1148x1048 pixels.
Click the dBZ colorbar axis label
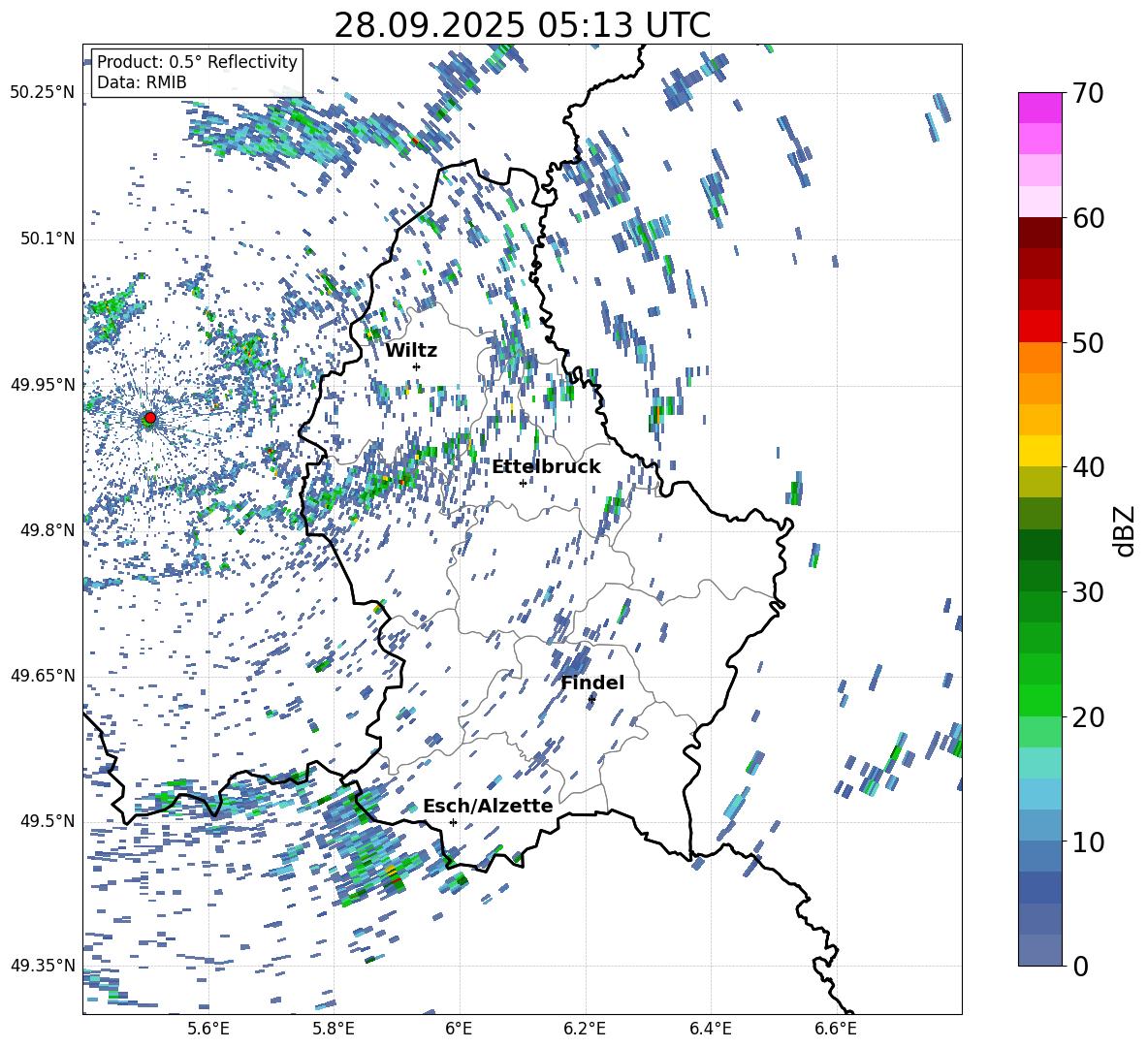point(1126,530)
